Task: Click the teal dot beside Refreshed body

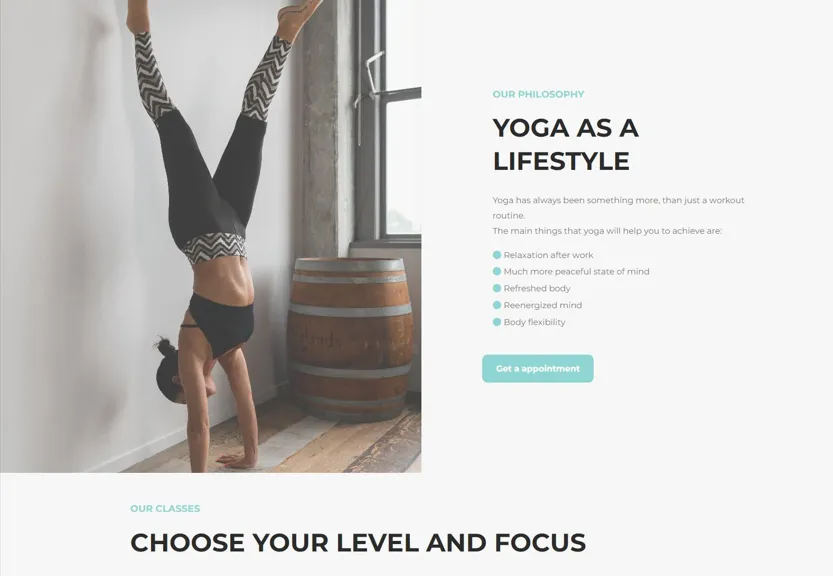Action: tap(497, 289)
